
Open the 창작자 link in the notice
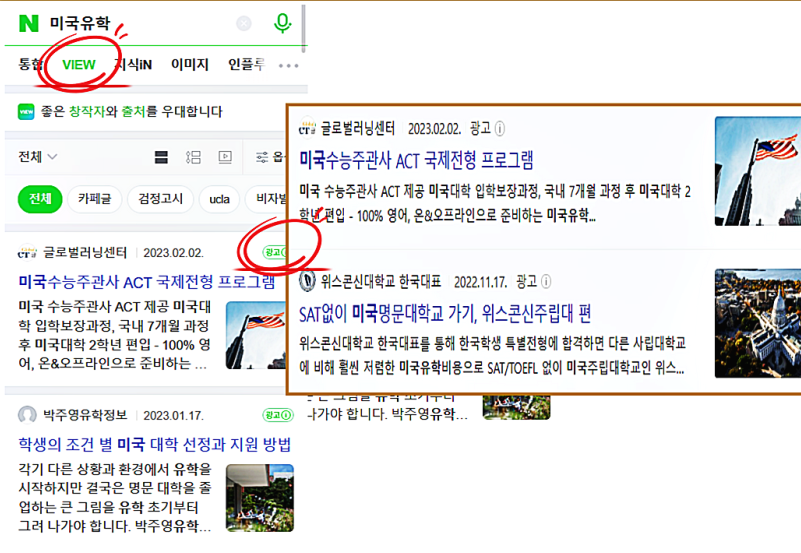click(x=87, y=111)
